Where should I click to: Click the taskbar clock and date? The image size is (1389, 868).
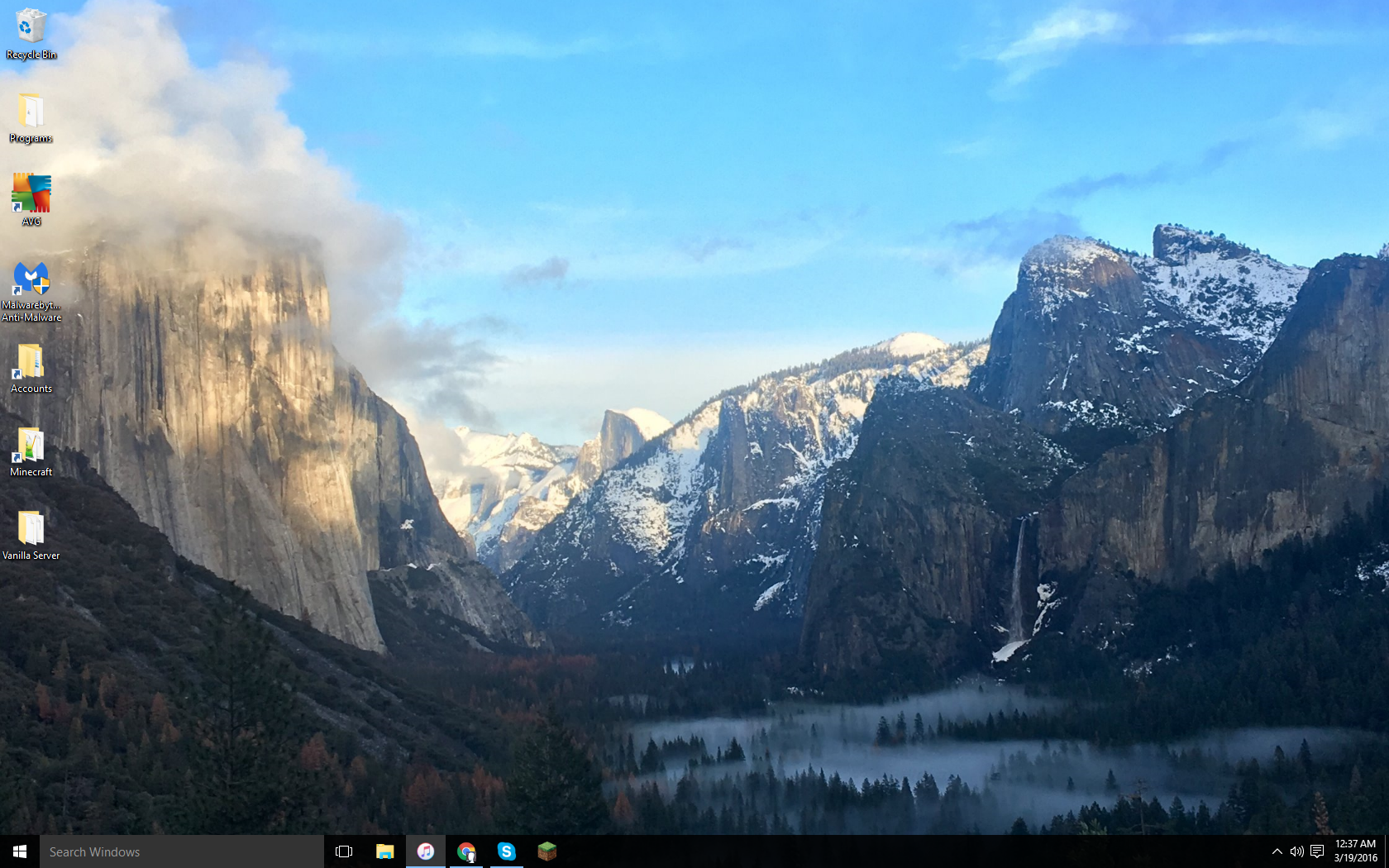[x=1355, y=851]
